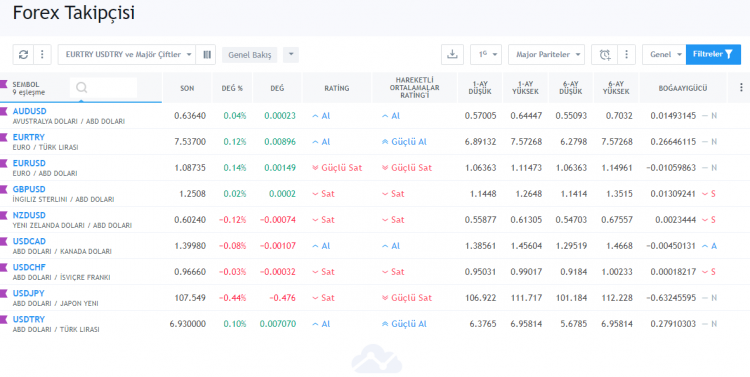Click the refresh icon in toolbar

click(23, 55)
